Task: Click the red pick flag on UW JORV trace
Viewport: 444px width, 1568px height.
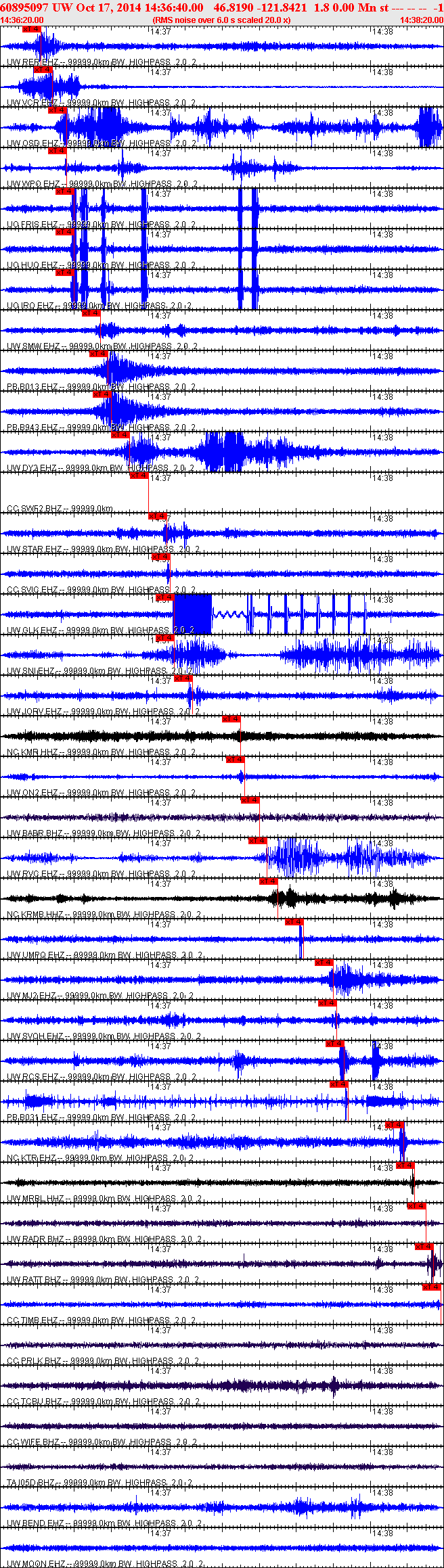Action: point(183,678)
